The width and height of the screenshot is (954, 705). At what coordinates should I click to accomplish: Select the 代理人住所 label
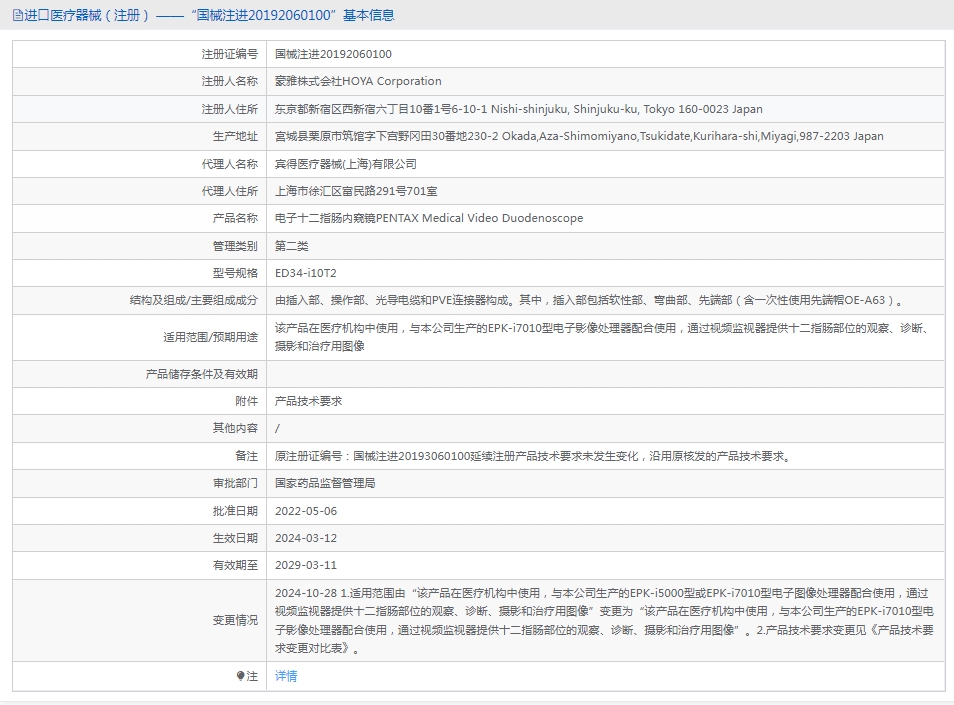(229, 191)
